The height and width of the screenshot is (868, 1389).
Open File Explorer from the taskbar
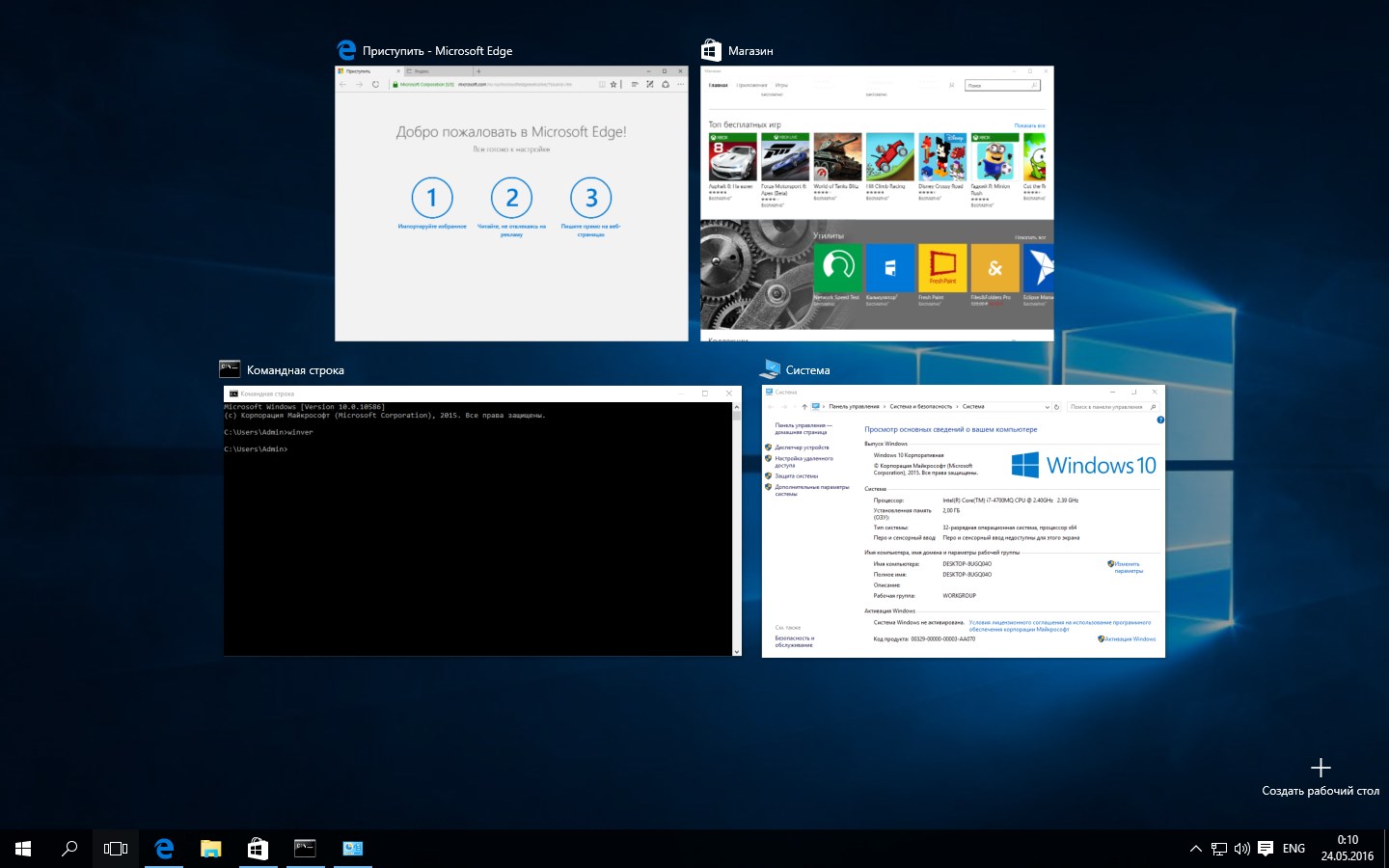210,849
